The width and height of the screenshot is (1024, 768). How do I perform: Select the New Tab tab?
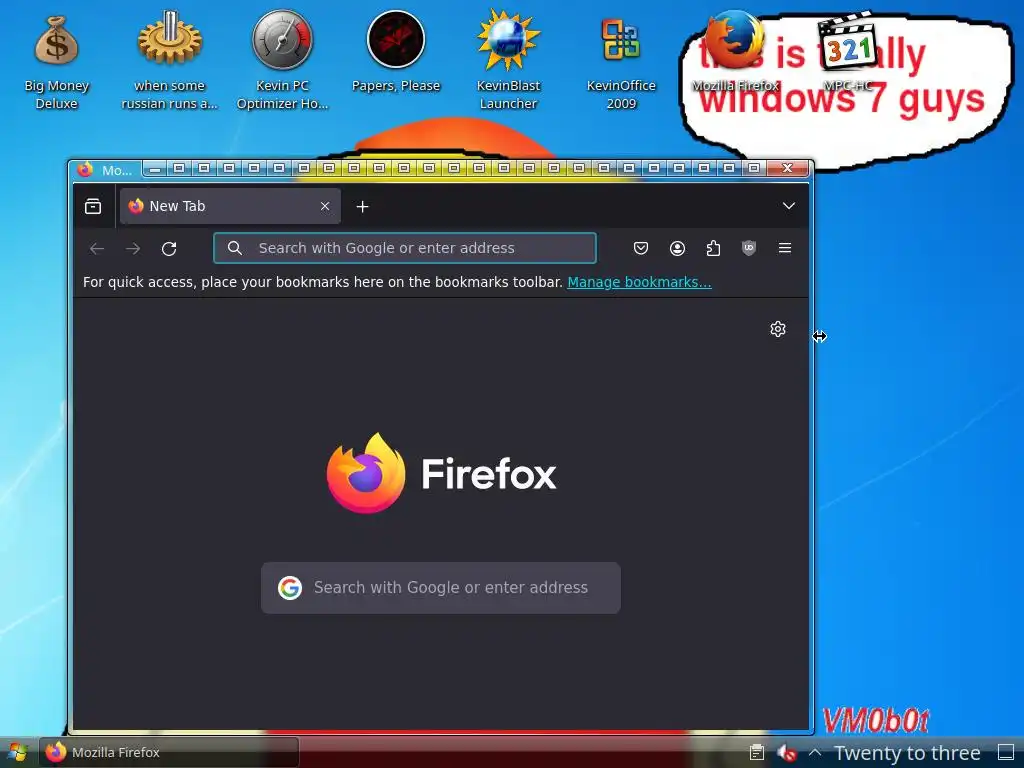[x=230, y=206]
